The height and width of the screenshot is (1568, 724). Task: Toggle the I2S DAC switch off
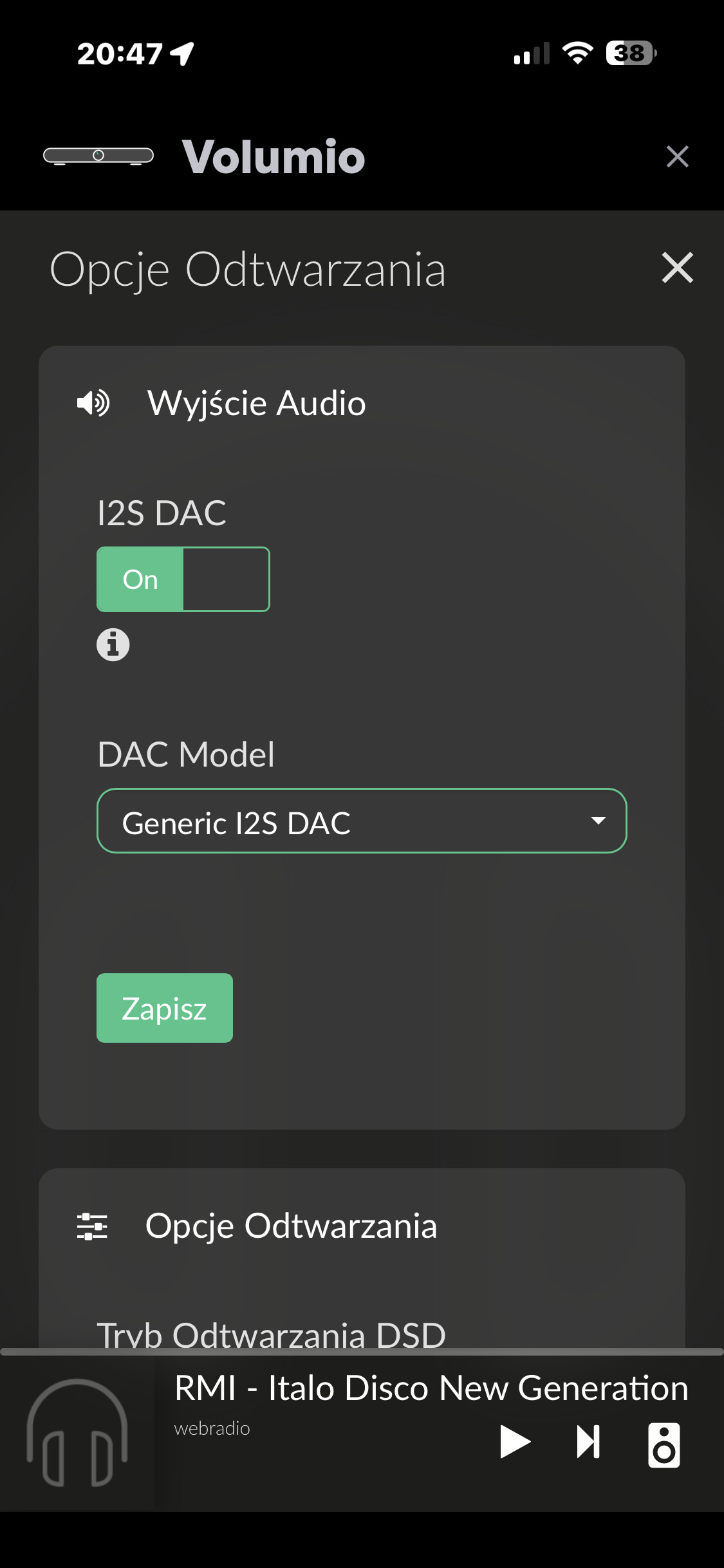click(x=183, y=579)
